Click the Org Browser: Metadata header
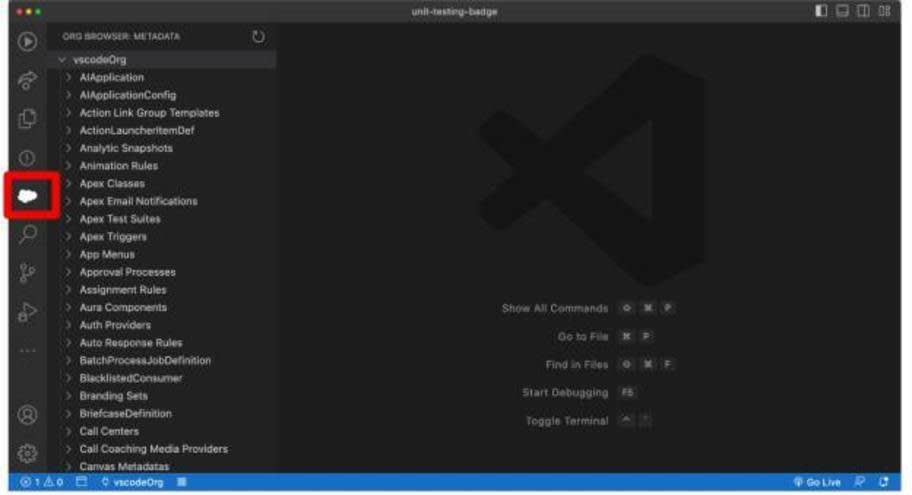This screenshot has height=495, width=912. (121, 37)
